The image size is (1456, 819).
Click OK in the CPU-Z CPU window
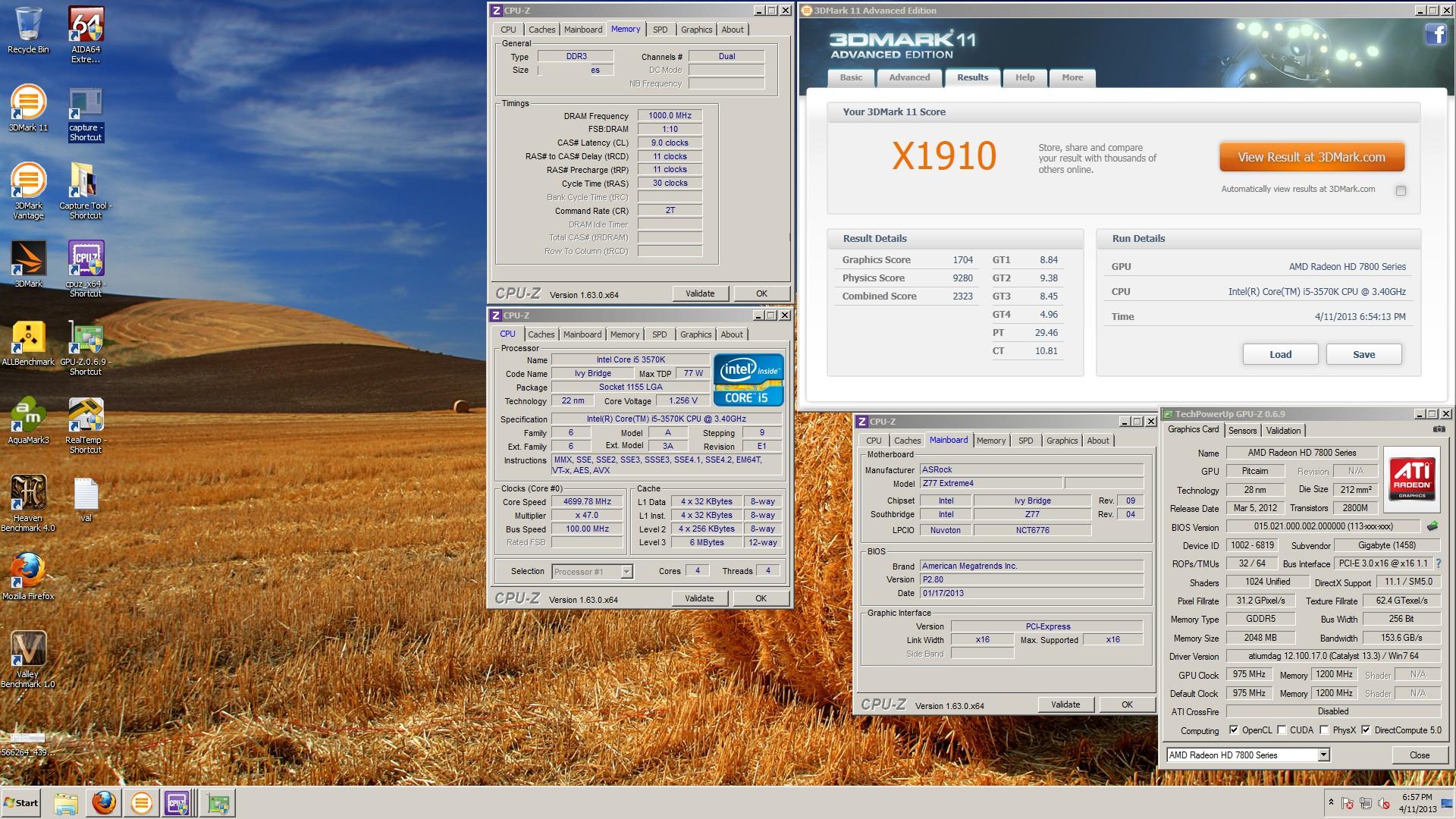761,598
